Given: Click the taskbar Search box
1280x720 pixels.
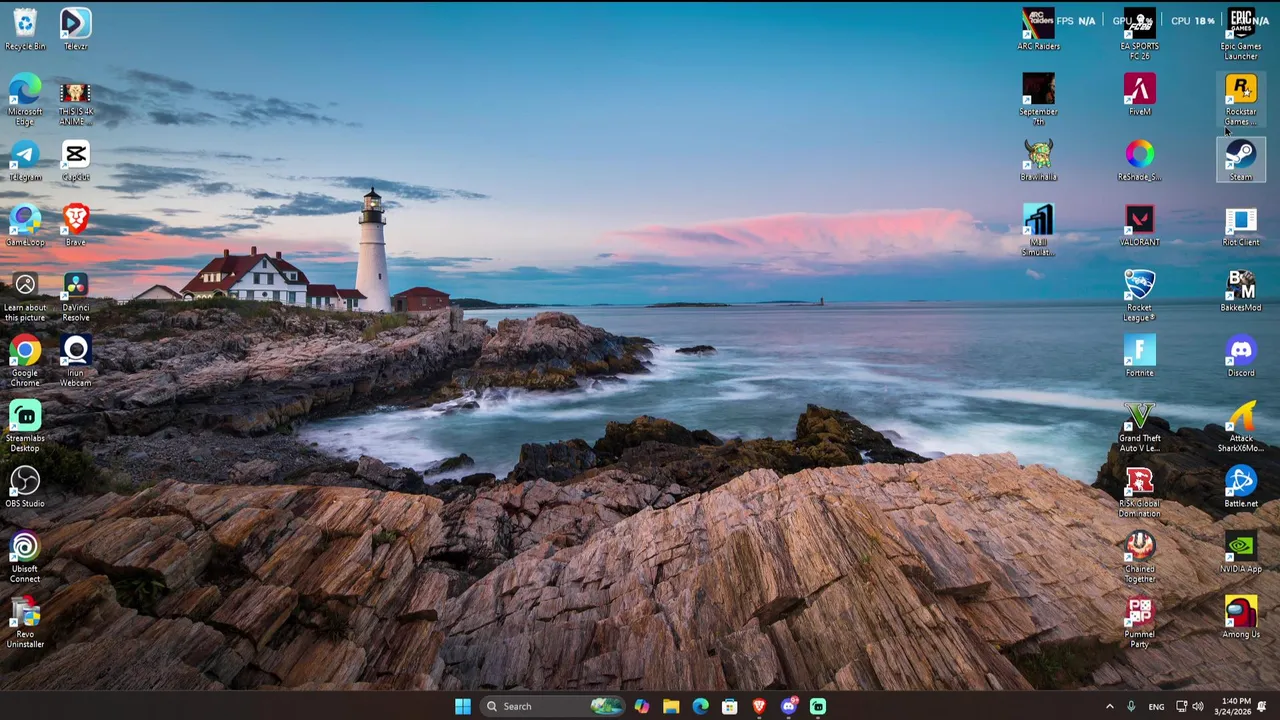Looking at the screenshot, I should tap(551, 706).
